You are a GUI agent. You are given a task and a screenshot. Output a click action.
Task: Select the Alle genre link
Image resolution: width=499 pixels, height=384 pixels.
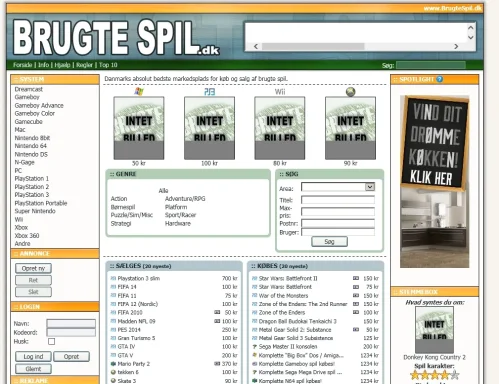click(x=163, y=191)
